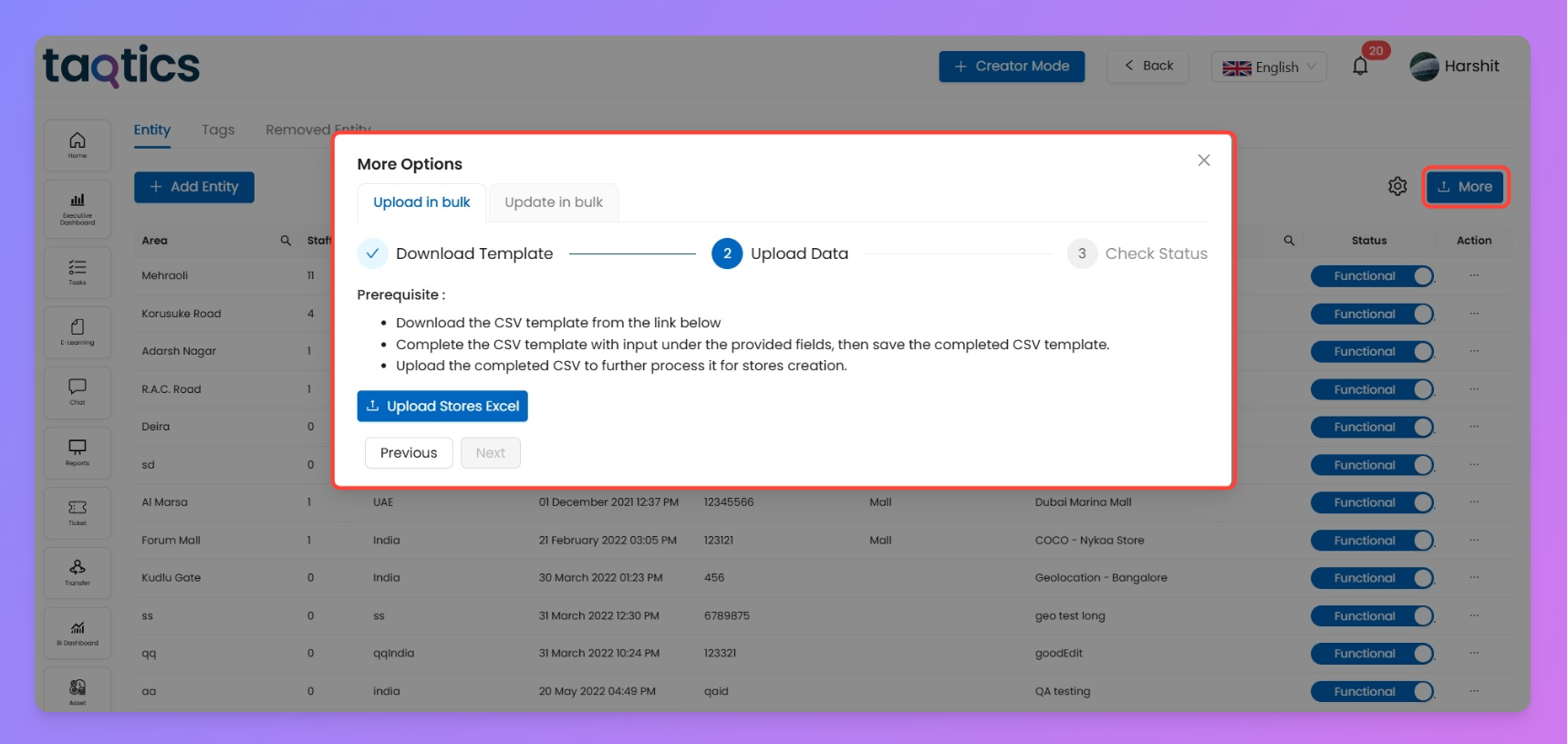Click the 'Dubai Marina Mall' cell
This screenshot has width=1568, height=744.
click(1083, 502)
